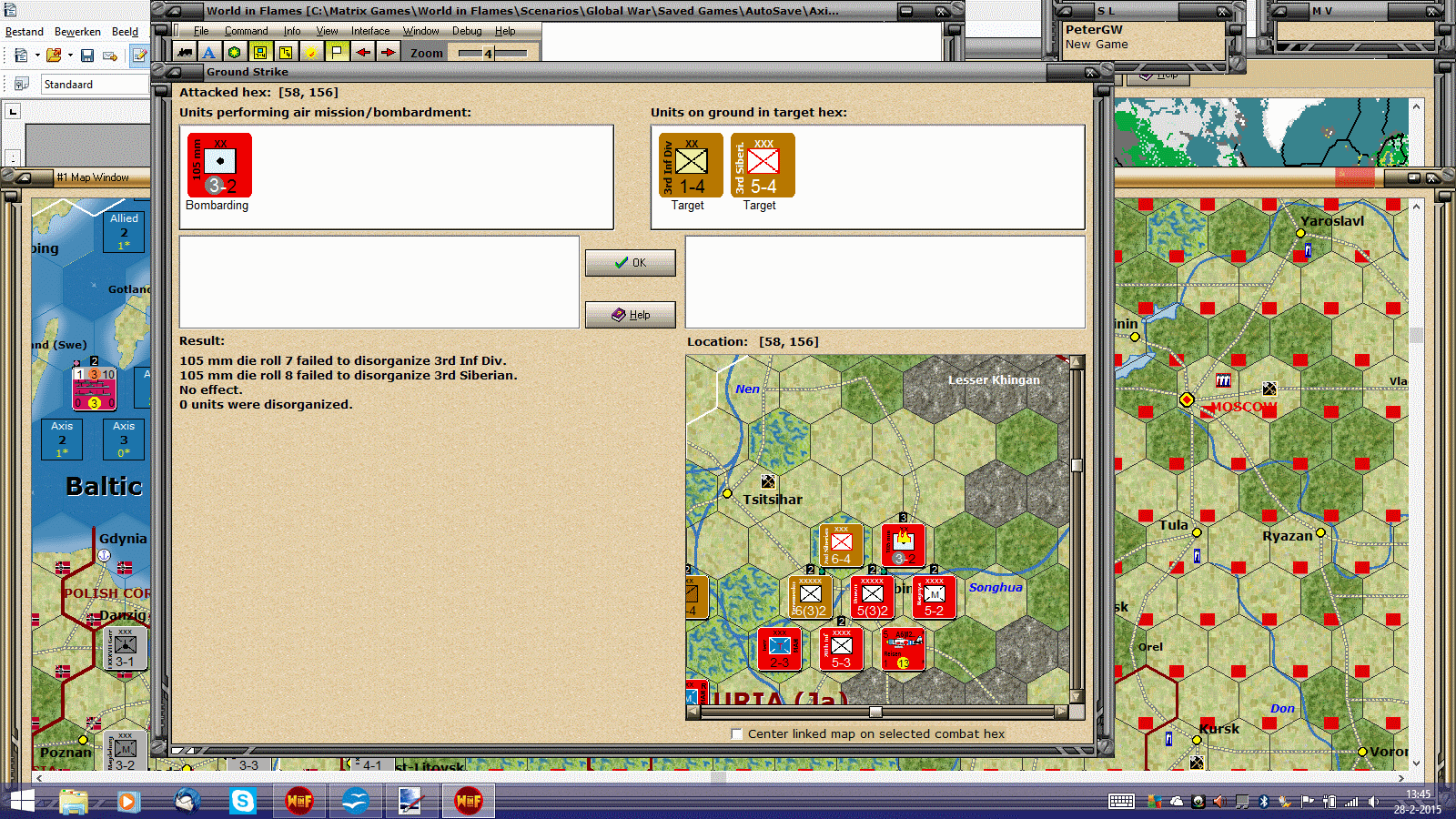Toggle the yellow unit stack toolbar icon
The image size is (1456, 819).
[260, 53]
